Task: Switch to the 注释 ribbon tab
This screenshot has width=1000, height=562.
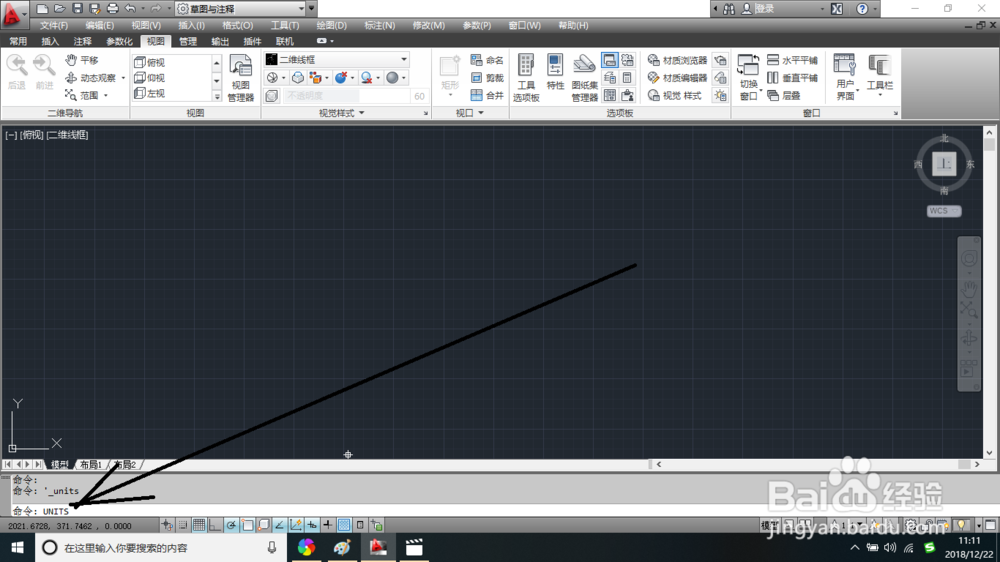Action: (82, 41)
